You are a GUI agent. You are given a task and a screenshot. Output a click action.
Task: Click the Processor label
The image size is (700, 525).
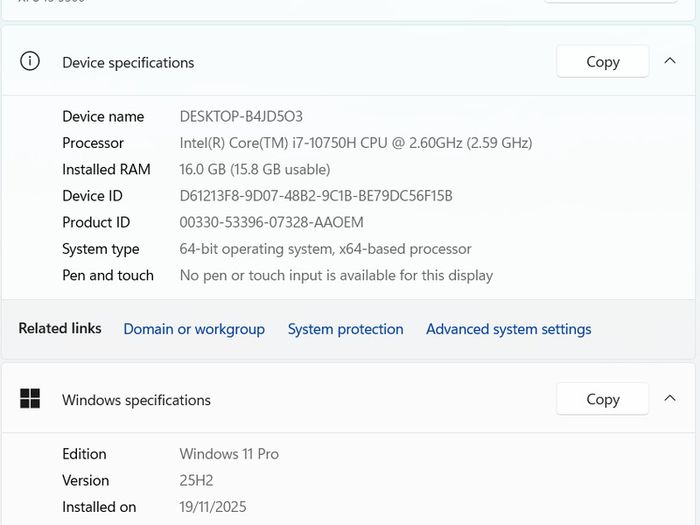pos(93,143)
